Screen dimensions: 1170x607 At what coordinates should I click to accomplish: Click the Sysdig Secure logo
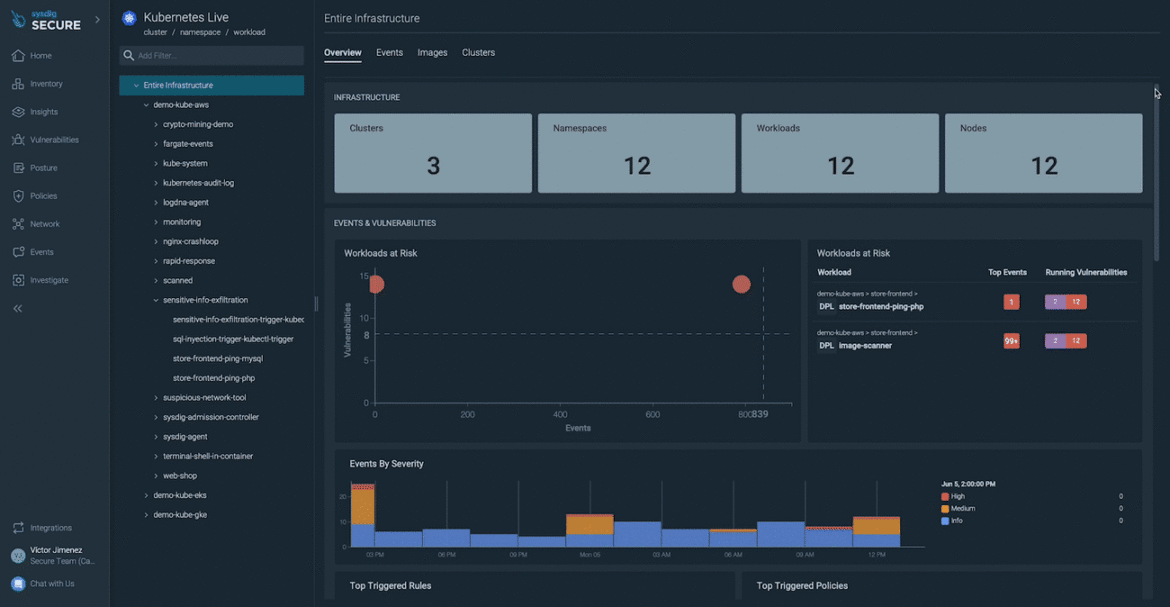click(44, 21)
